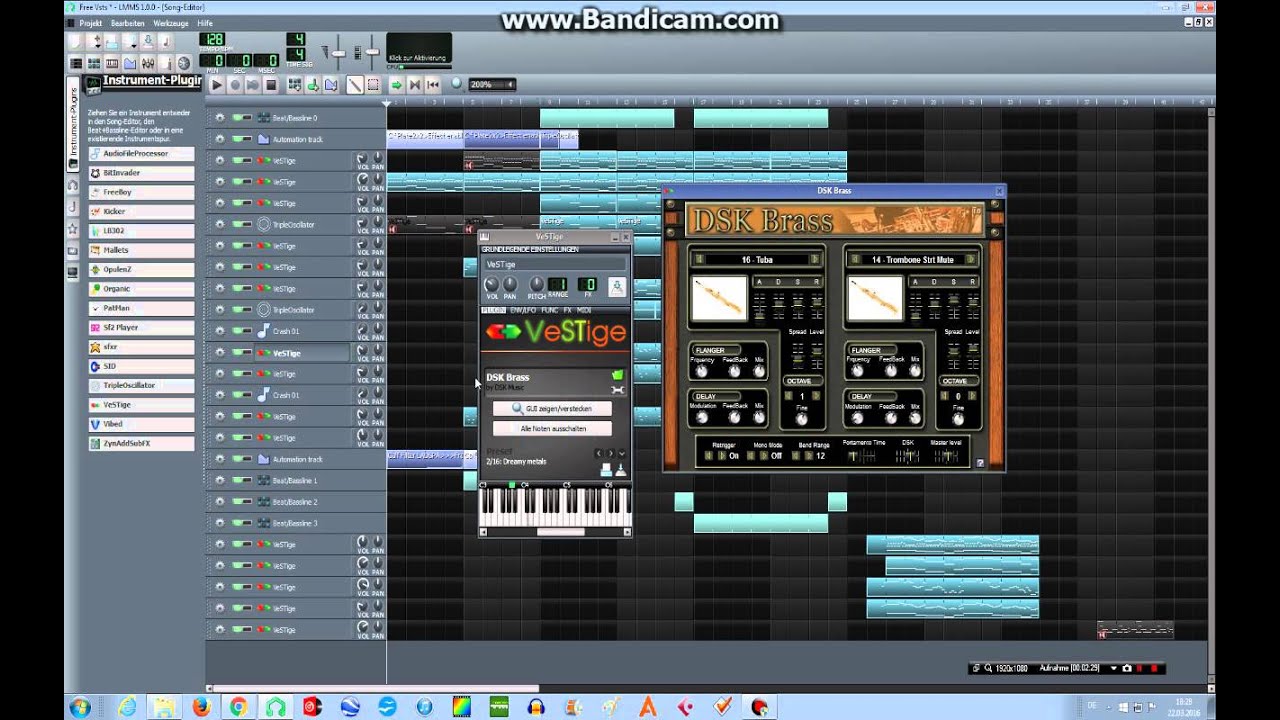Create a new project from toolbar
The image size is (1280, 720).
pos(75,41)
